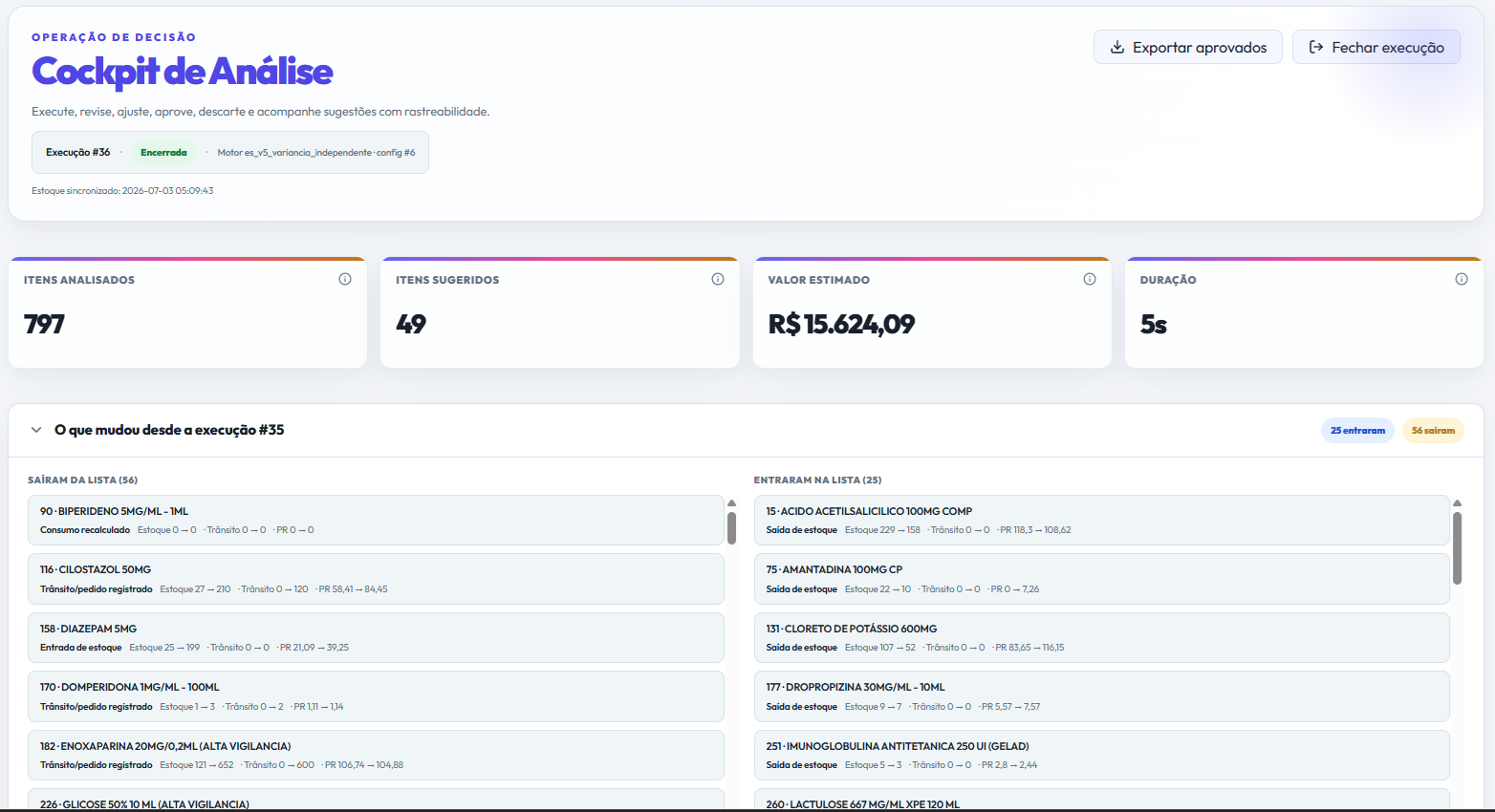The height and width of the screenshot is (812, 1495).
Task: Click 'Consumo recalculado' label under Biperideno
Action: [85, 530]
